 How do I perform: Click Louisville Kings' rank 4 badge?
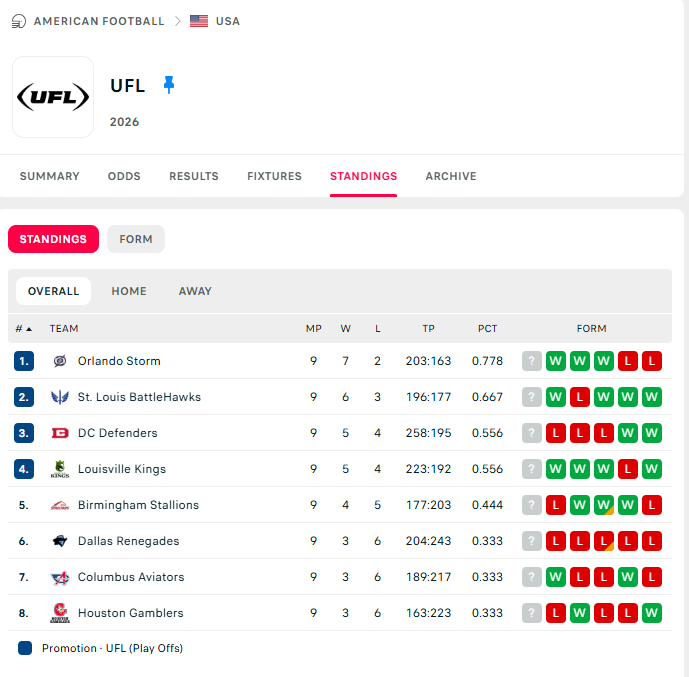coord(24,469)
